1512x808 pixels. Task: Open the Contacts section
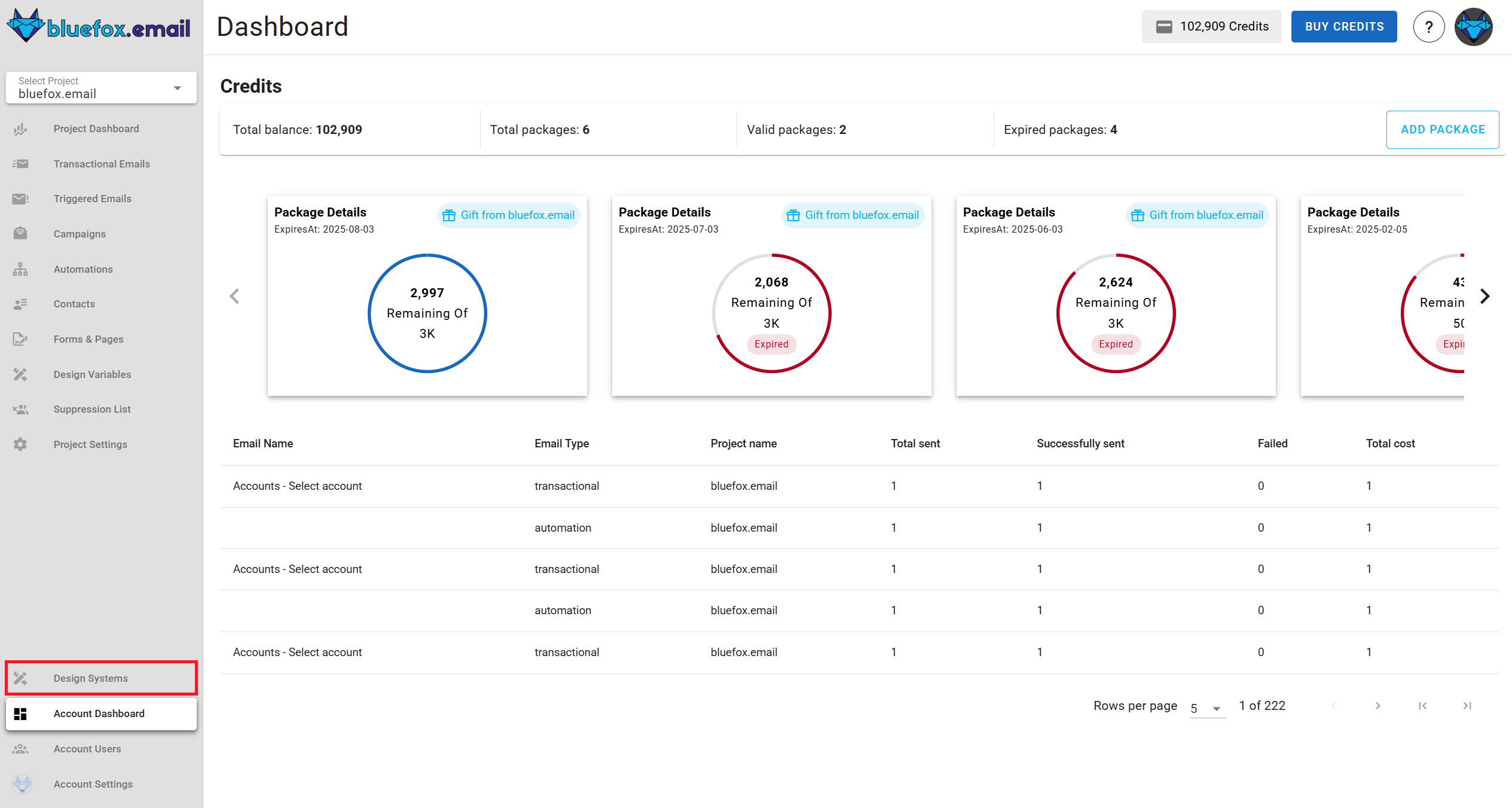coord(74,304)
